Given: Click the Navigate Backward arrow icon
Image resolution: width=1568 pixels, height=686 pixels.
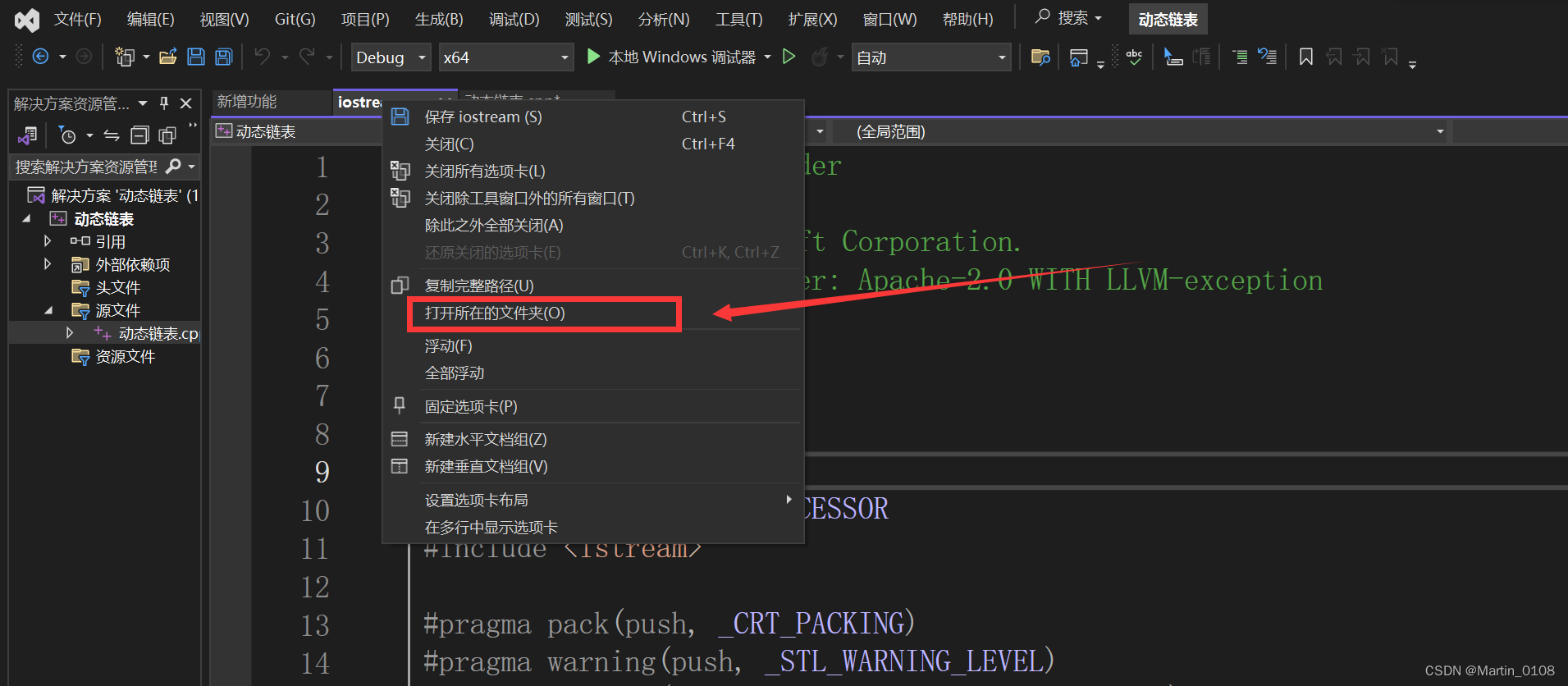Looking at the screenshot, I should [40, 57].
